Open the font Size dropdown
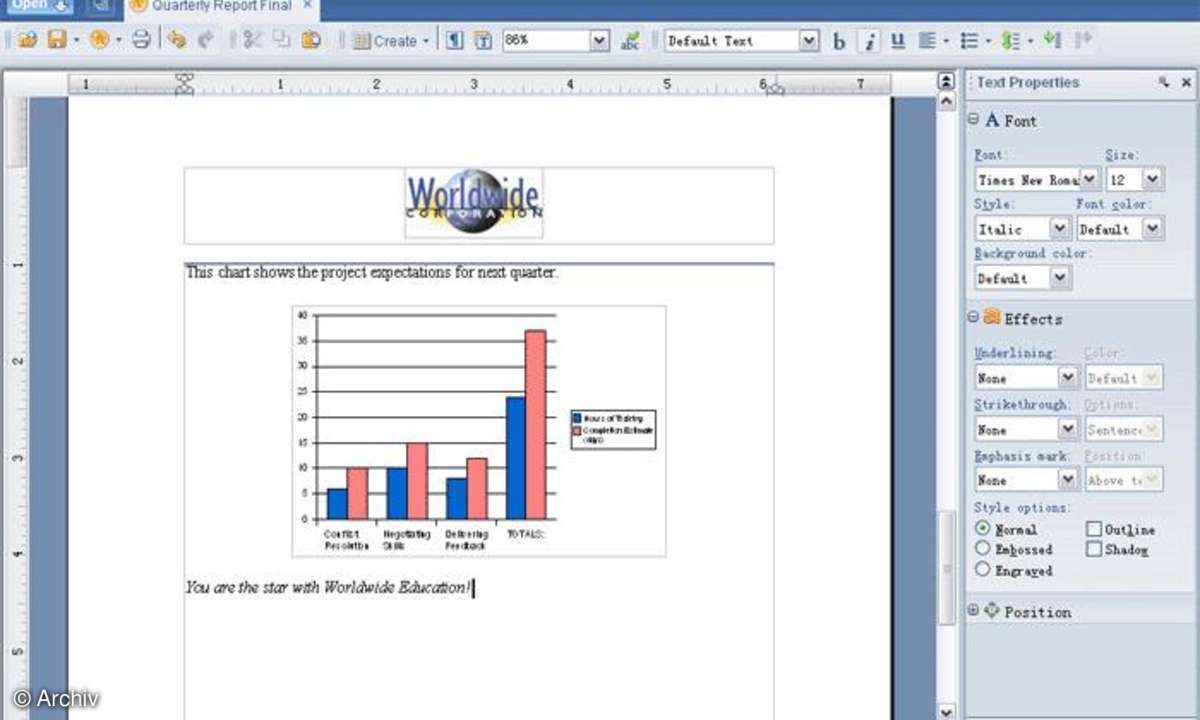The image size is (1200, 720). [1152, 180]
